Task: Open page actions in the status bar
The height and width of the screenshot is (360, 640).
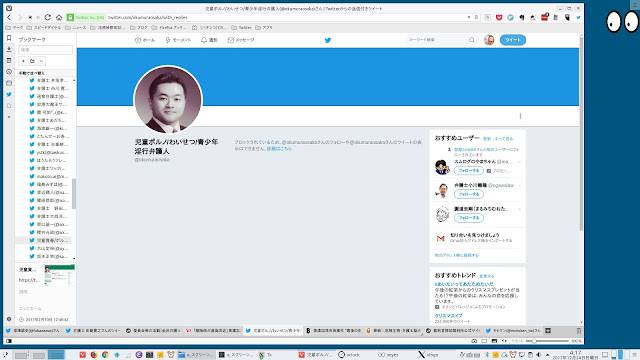Action: (504, 341)
